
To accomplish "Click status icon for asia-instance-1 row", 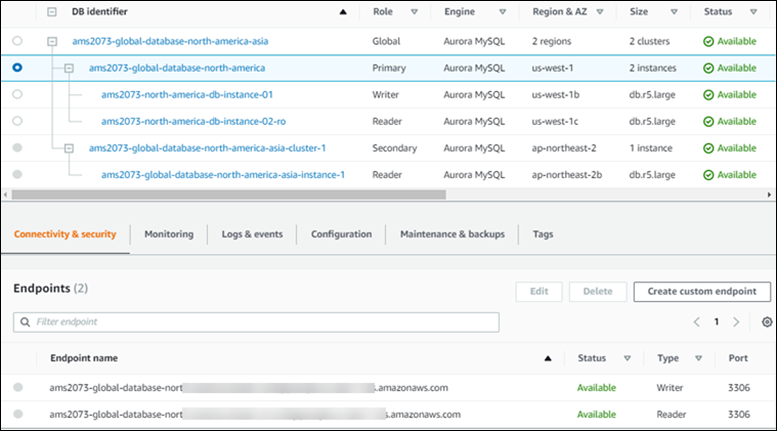I will 709,175.
